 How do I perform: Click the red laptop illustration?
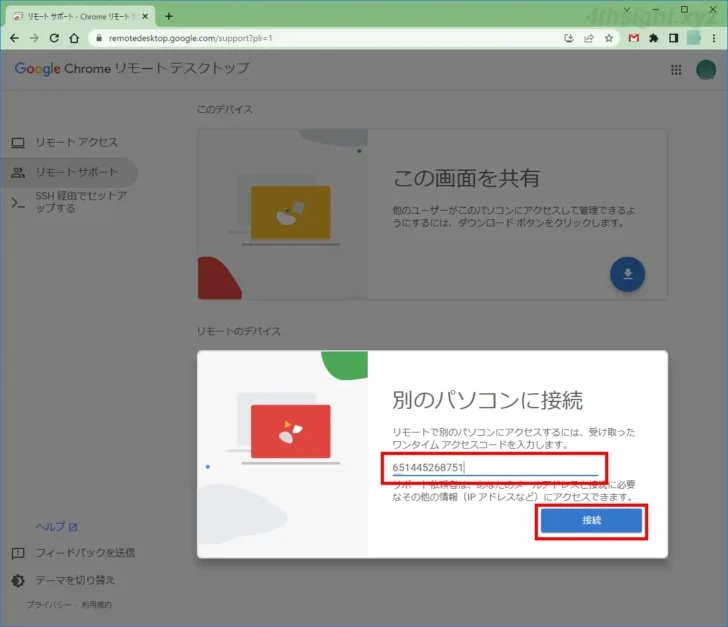click(x=291, y=431)
